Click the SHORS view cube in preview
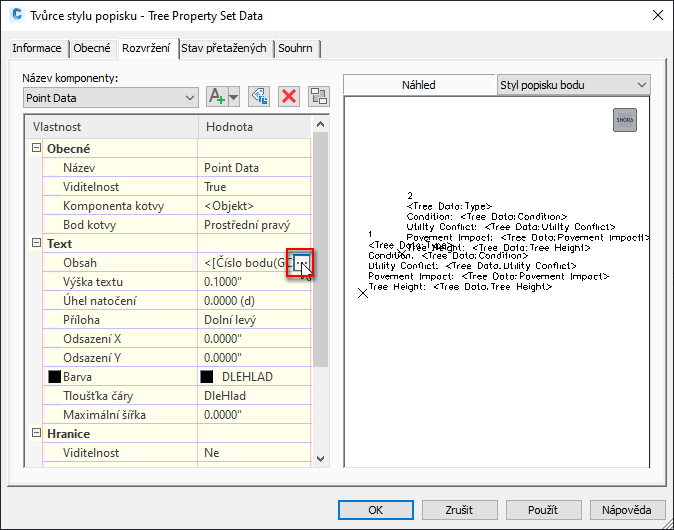Viewport: 674px width, 530px height. pyautogui.click(x=625, y=120)
